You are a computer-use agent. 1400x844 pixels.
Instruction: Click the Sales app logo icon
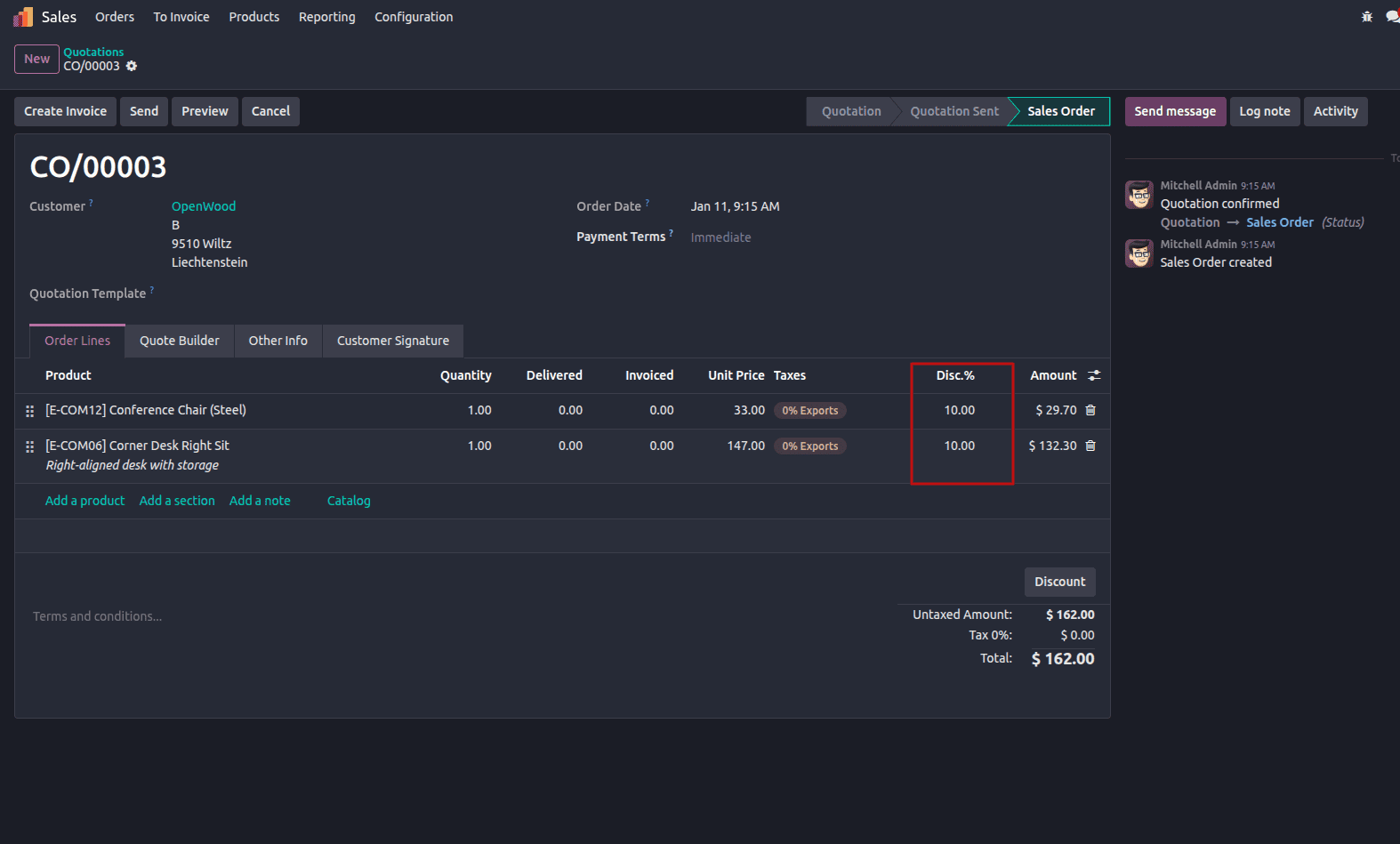tap(23, 17)
